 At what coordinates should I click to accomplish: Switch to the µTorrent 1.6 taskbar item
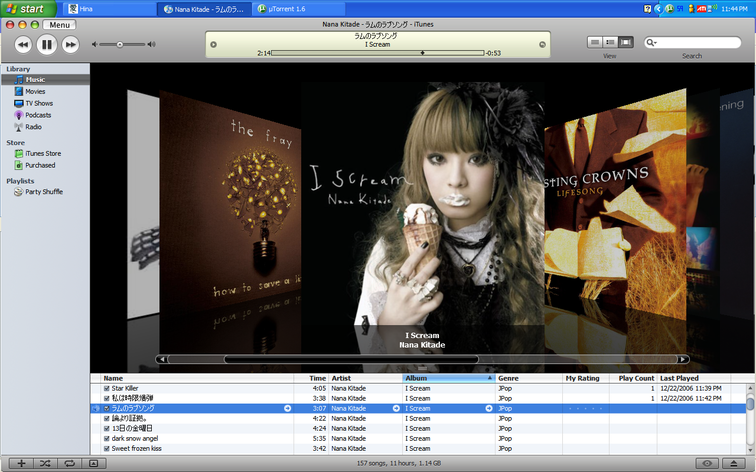(298, 9)
